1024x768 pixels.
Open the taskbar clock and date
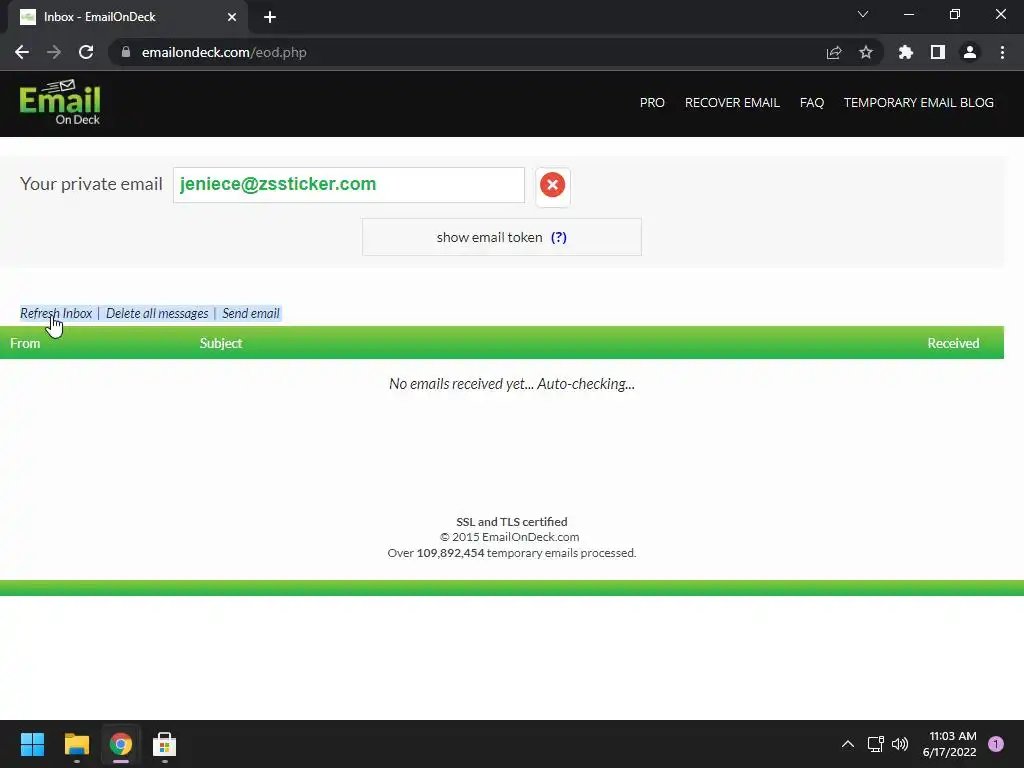pyautogui.click(x=950, y=744)
